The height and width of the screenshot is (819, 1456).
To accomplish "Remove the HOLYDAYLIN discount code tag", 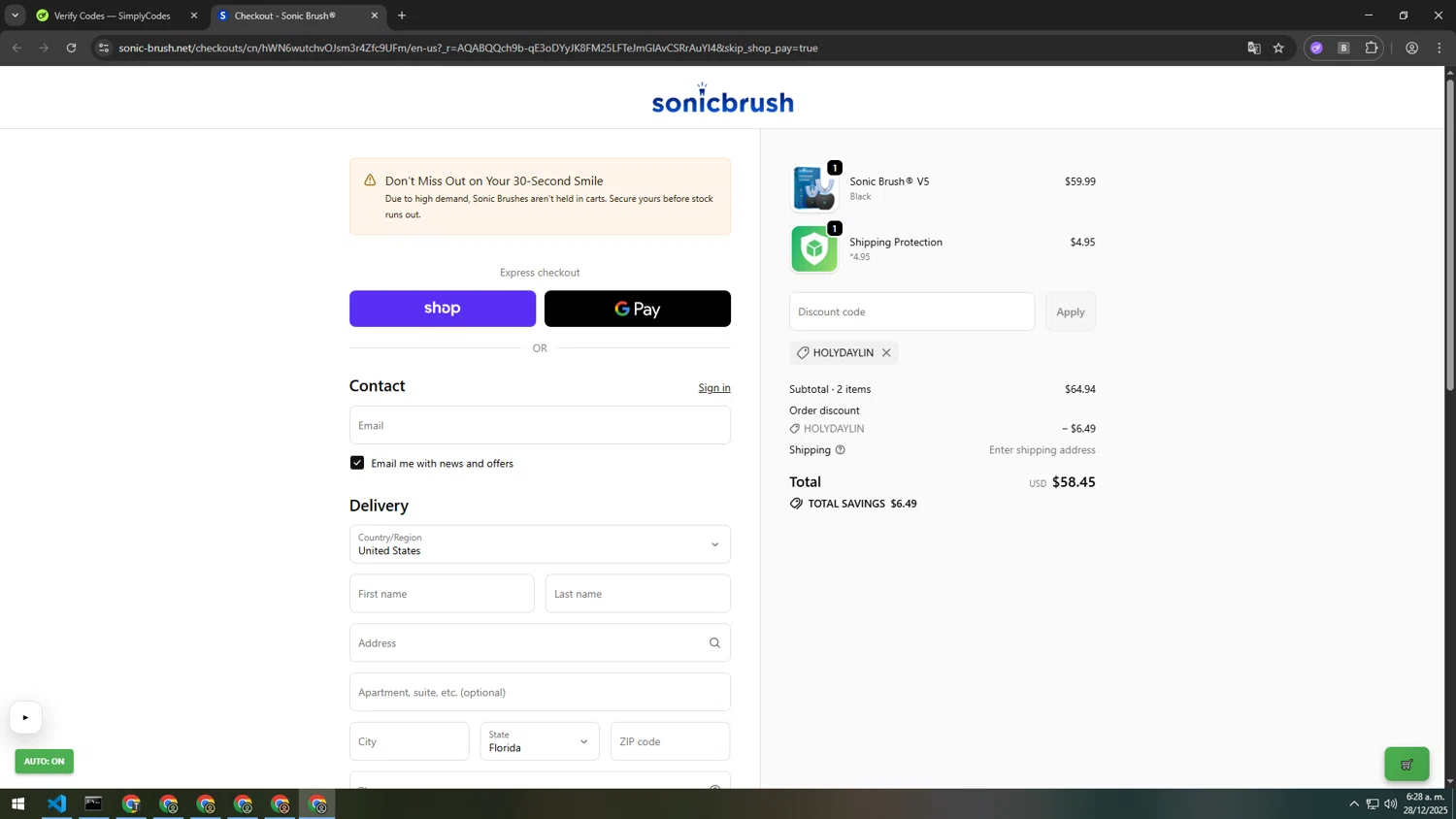I will (886, 352).
